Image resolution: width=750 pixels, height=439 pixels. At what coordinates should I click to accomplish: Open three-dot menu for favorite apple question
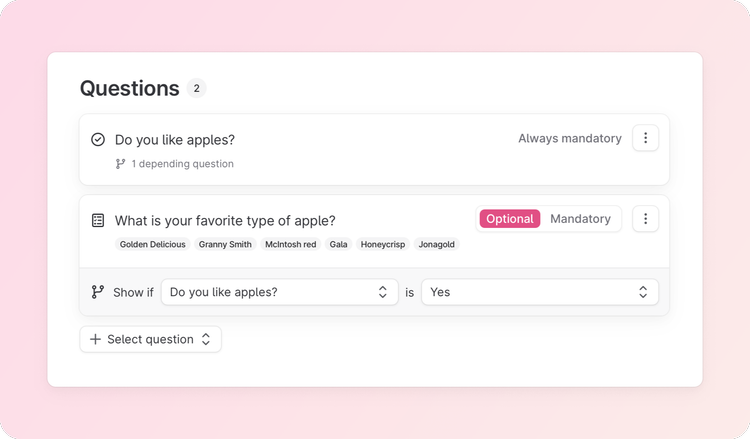[x=645, y=219]
